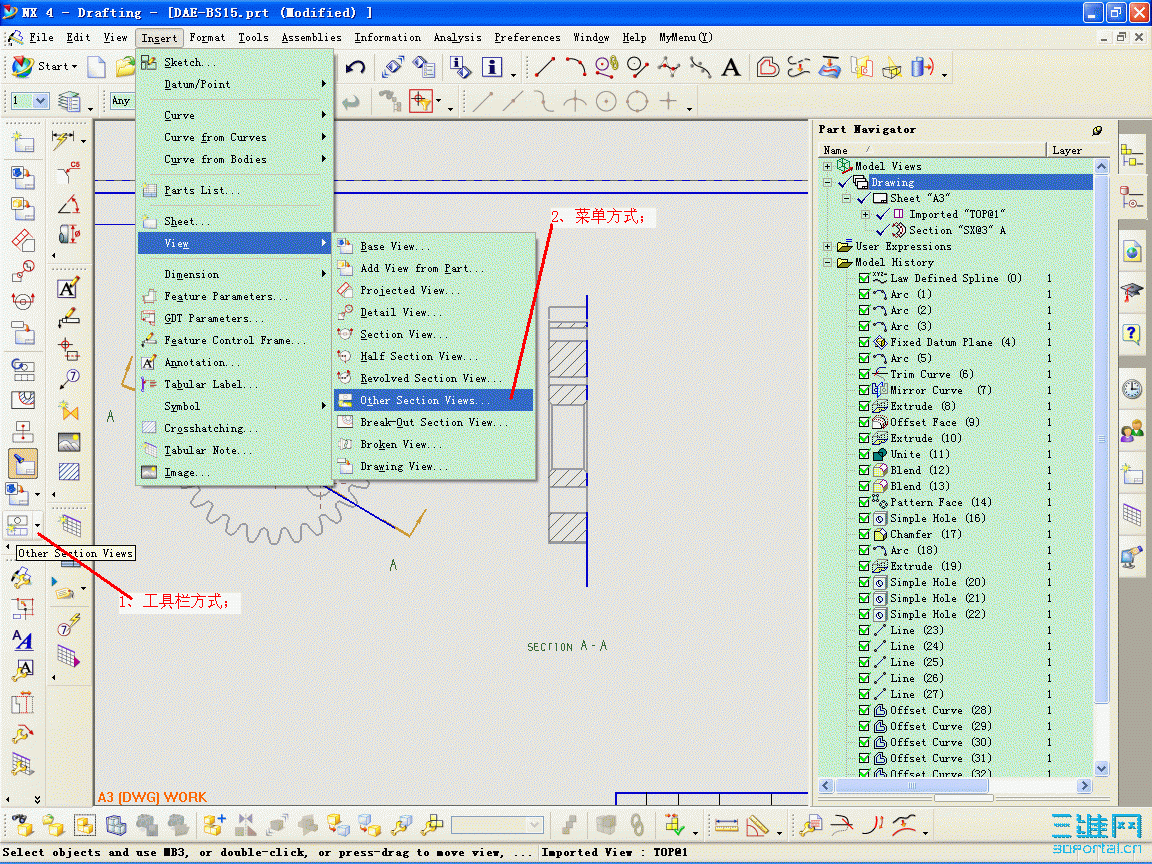Click the large text style 'A' icon on left toolbar
The width and height of the screenshot is (1152, 864).
coord(23,640)
